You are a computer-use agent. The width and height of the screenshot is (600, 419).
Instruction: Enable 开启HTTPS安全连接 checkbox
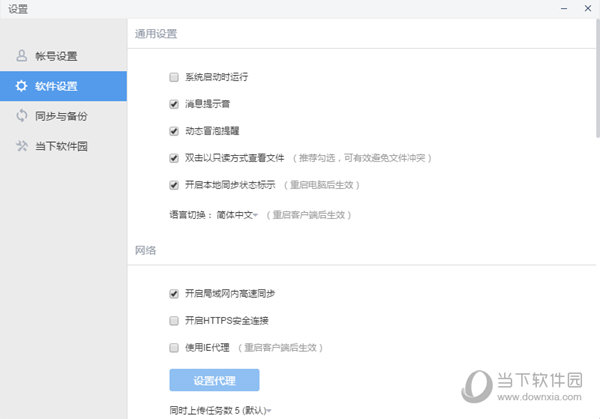coord(174,321)
